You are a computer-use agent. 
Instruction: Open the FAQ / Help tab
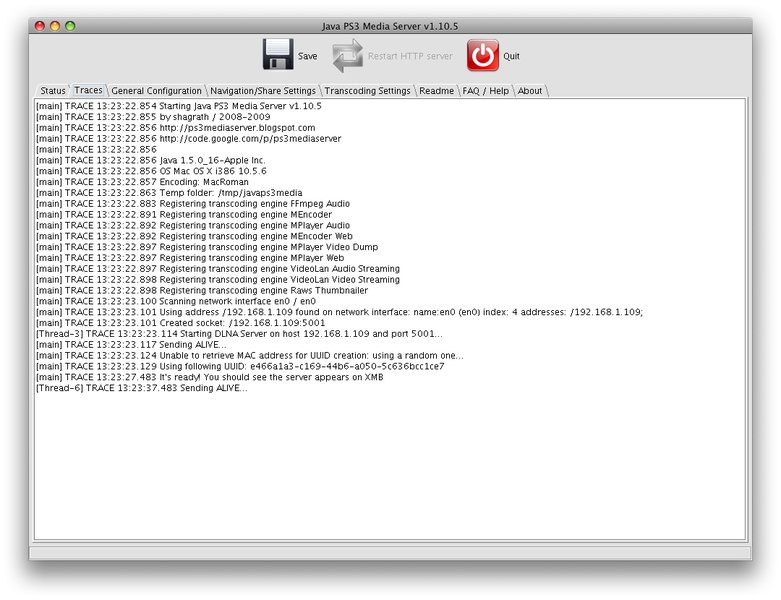tap(486, 91)
